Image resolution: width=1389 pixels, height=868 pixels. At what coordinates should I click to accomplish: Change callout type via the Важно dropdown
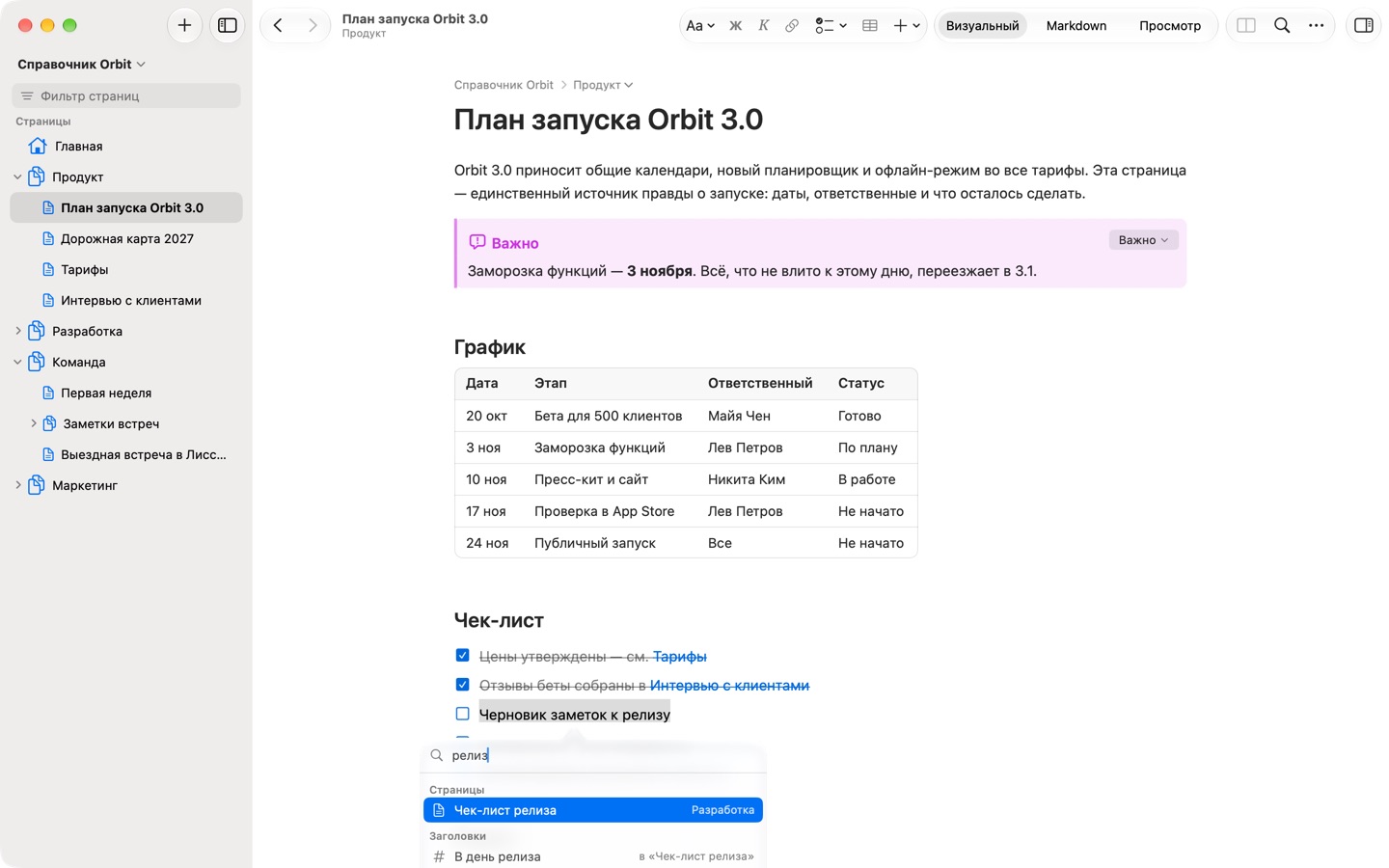pyautogui.click(x=1143, y=240)
